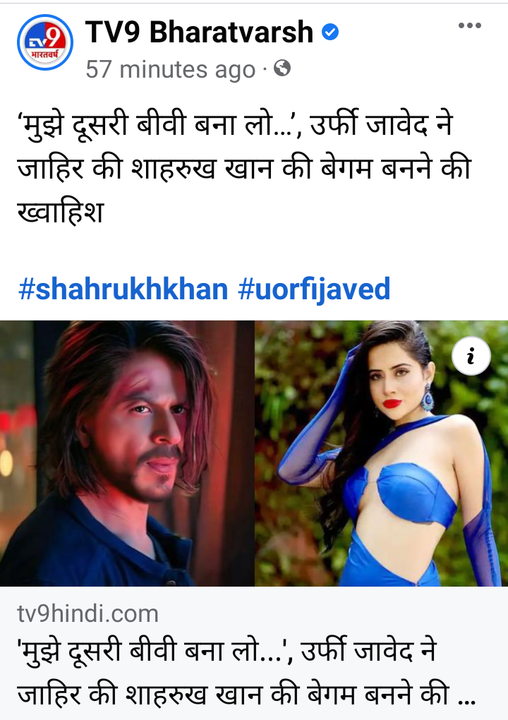Open the #shahrukhkhan hashtag
Viewport: 508px width, 720px height.
click(x=123, y=289)
